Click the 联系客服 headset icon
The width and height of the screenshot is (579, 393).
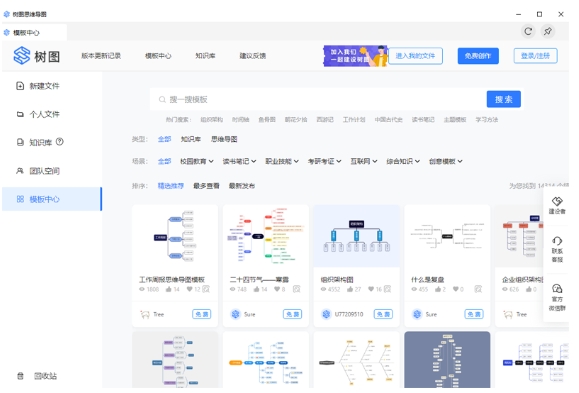[557, 242]
